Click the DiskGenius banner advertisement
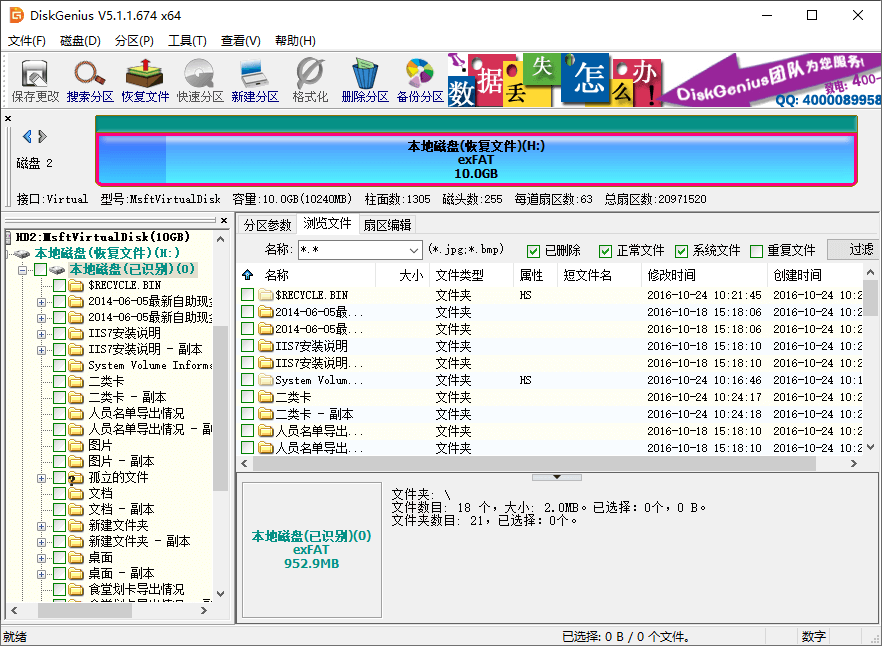 (664, 80)
